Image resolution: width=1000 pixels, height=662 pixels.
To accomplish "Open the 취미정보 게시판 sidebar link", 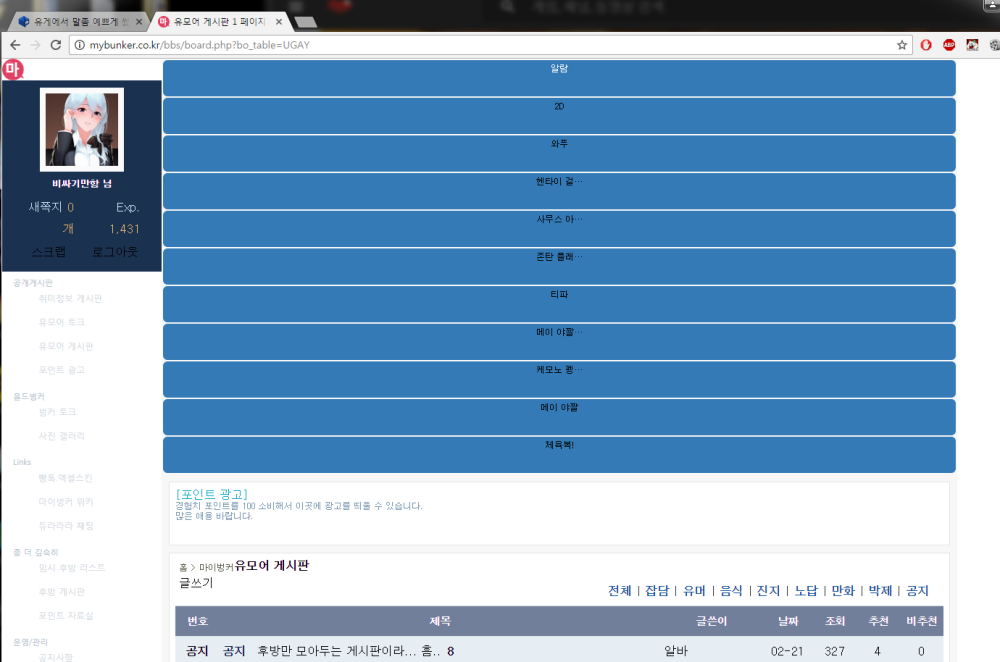I will click(x=70, y=298).
